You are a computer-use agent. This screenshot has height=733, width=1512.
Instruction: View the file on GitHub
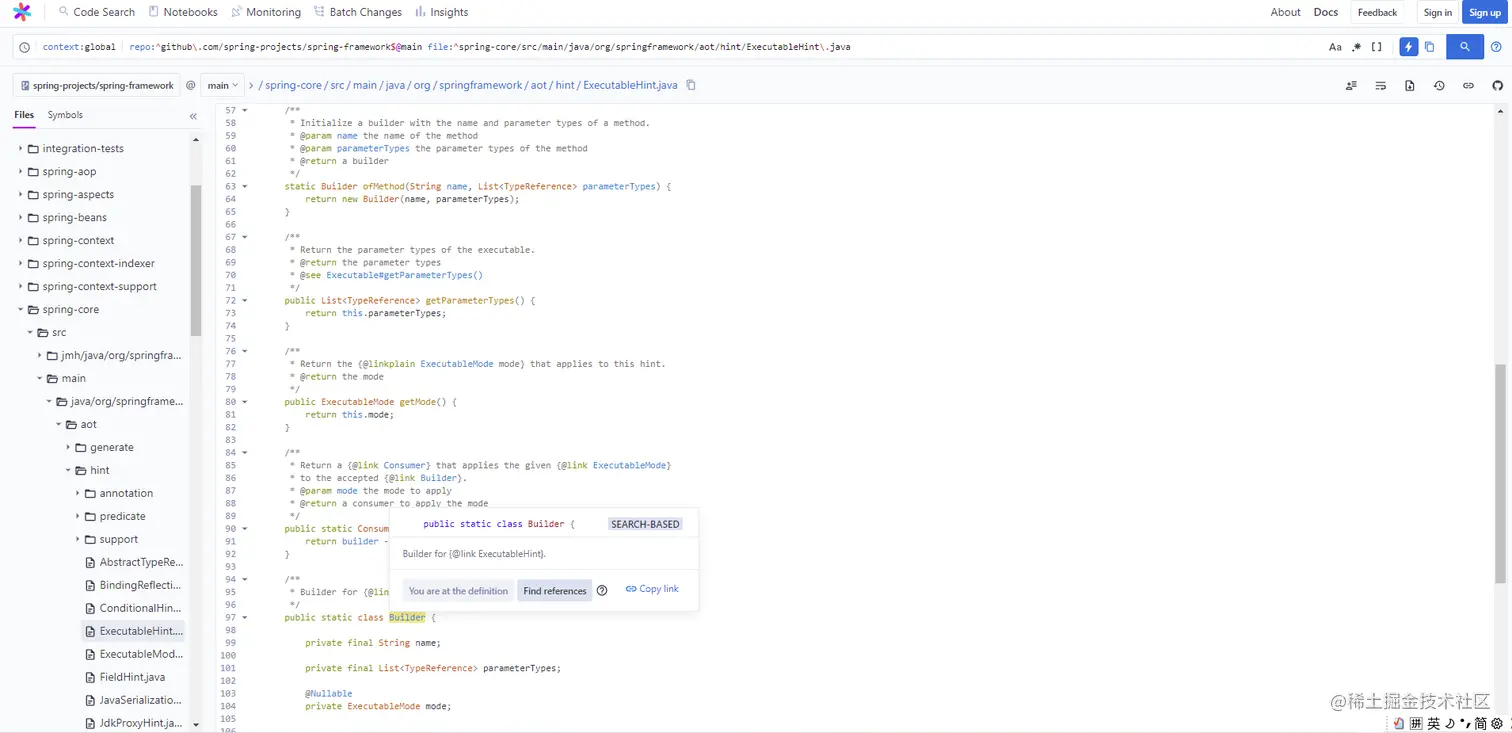(x=1497, y=86)
